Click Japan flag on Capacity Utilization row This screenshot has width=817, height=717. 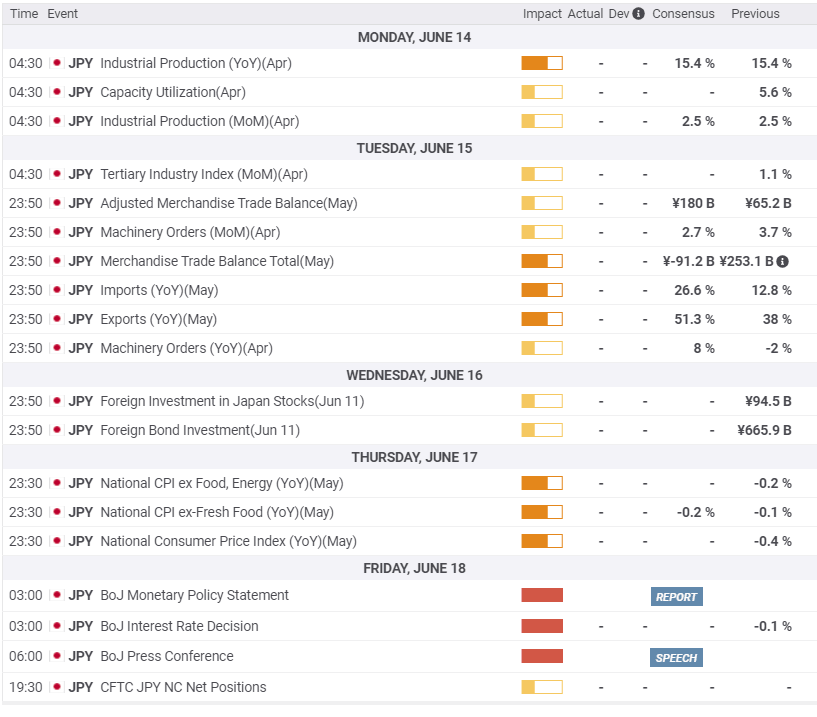[56, 92]
